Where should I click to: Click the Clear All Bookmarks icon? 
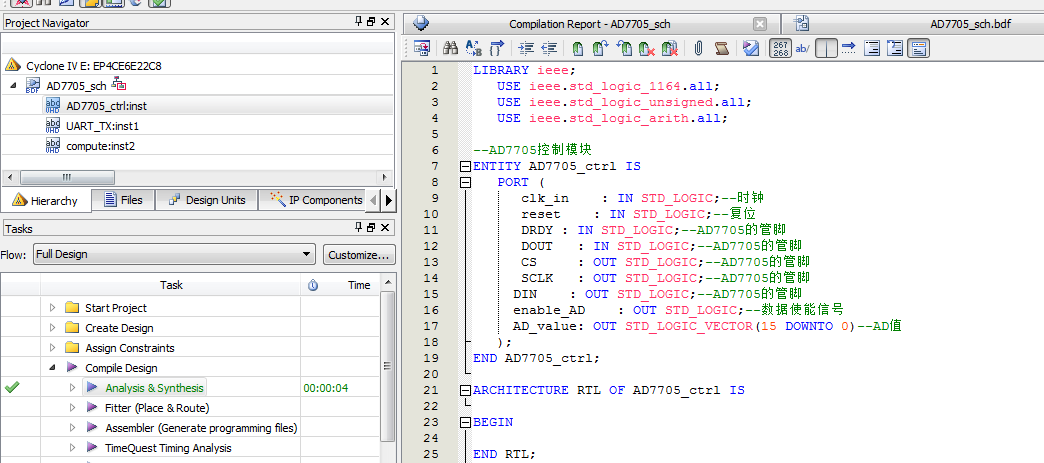click(x=670, y=47)
